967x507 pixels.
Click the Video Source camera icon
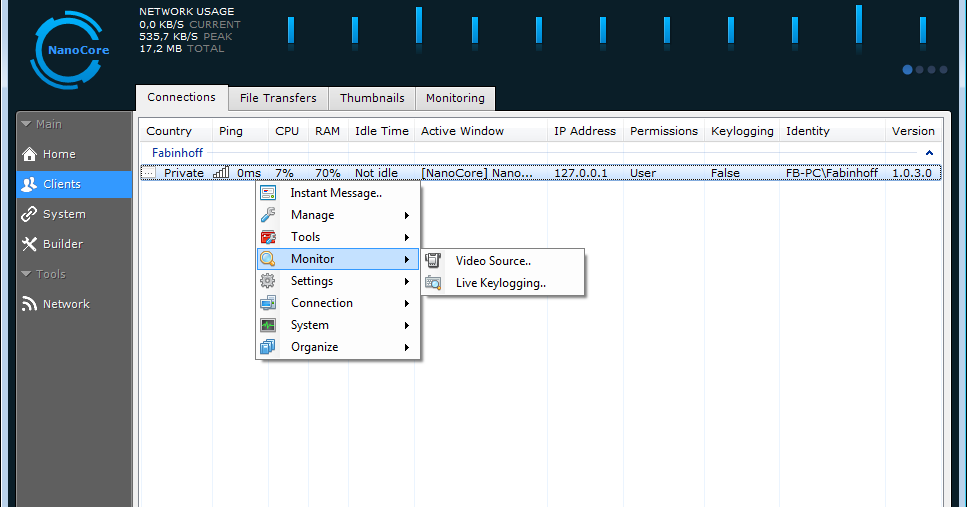tap(433, 260)
